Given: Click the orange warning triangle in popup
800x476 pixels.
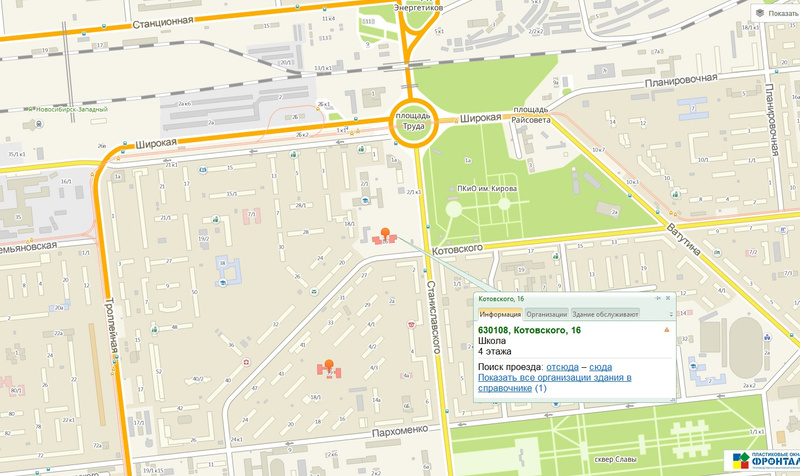Looking at the screenshot, I should [x=666, y=330].
